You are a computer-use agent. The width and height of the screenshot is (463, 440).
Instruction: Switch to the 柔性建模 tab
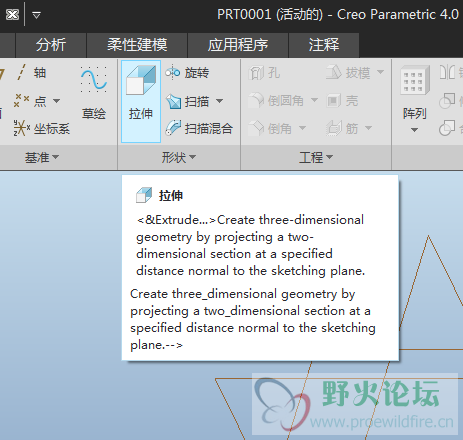pyautogui.click(x=137, y=45)
